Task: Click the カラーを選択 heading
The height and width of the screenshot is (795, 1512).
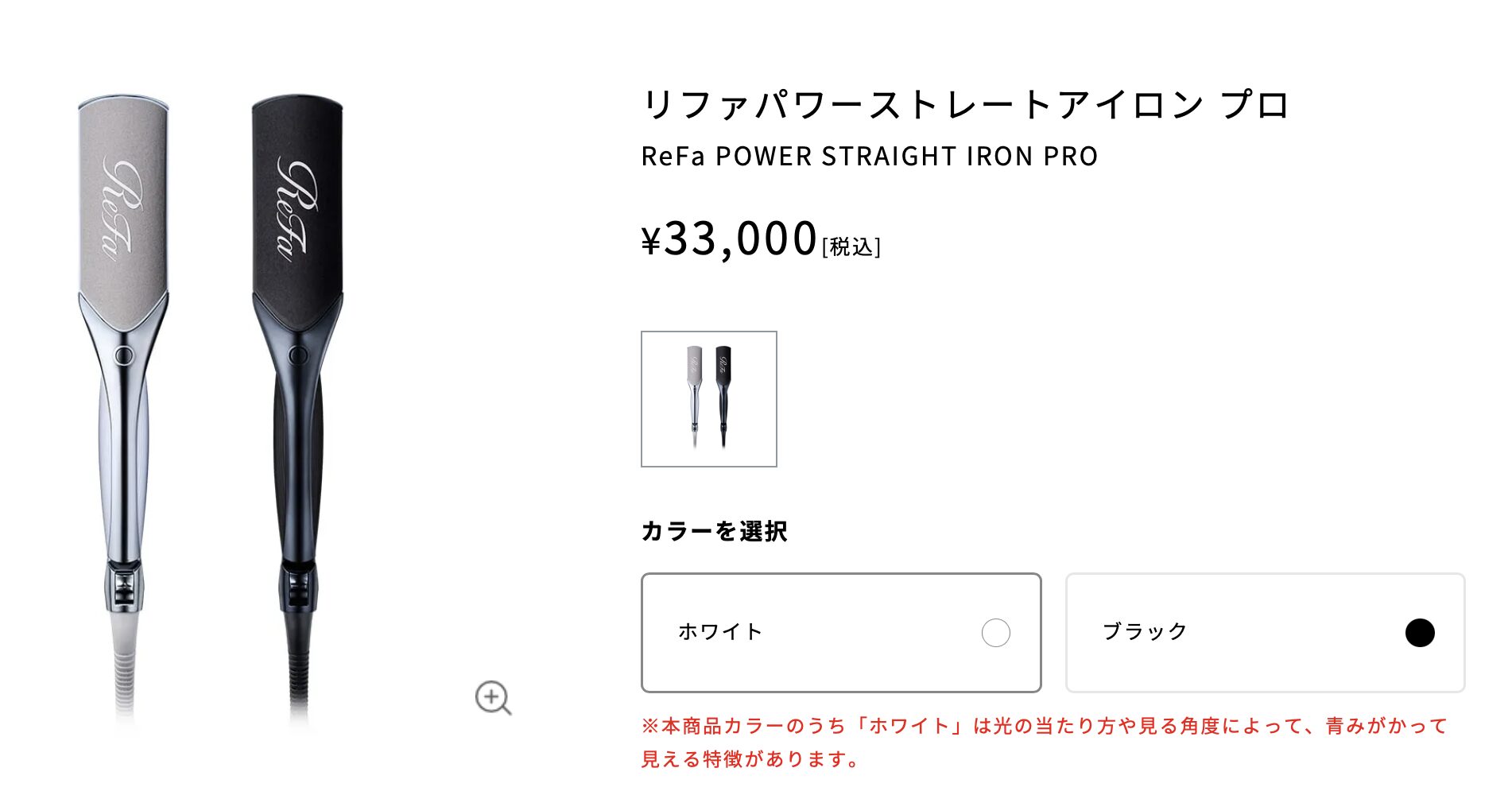Action: (x=714, y=531)
